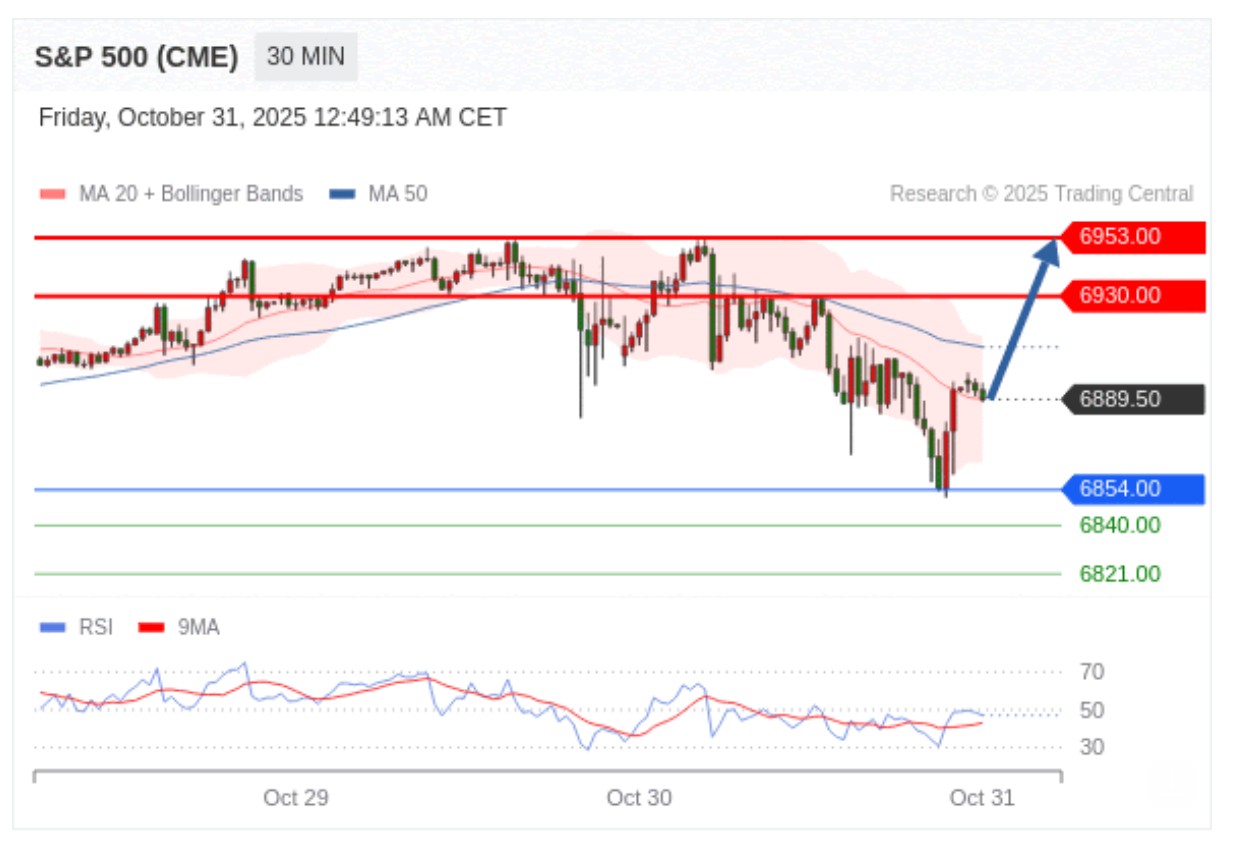Click the blue 6854.00 pivot tag
Viewport: 1240px width, 850px height.
1132,489
